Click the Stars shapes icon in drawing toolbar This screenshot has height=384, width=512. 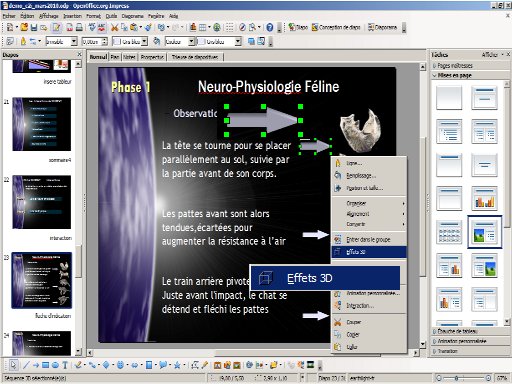(x=177, y=365)
